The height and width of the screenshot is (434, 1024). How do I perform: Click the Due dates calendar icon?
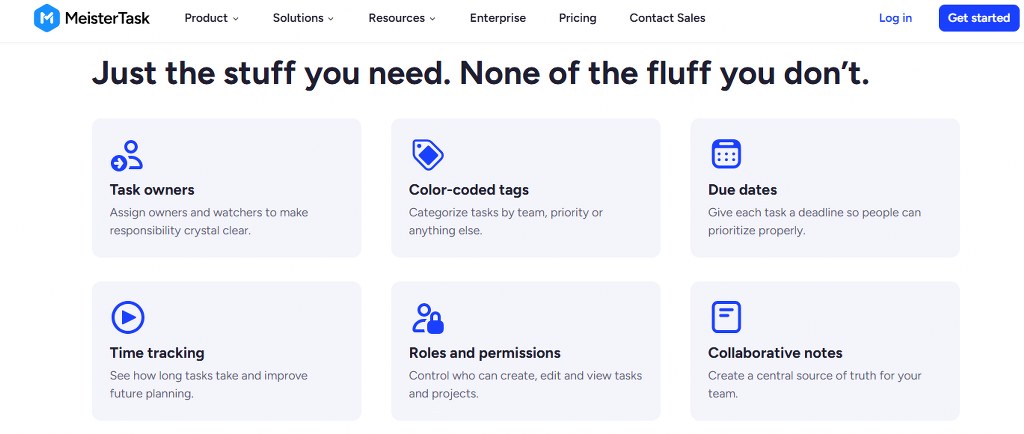(x=726, y=155)
